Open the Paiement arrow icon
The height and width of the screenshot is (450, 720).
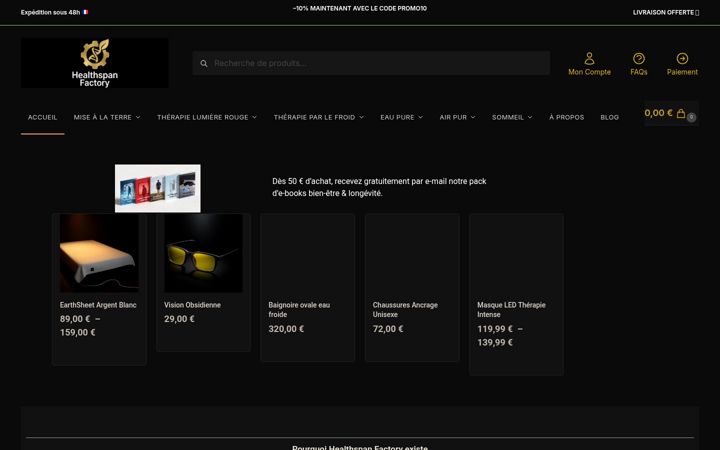click(682, 58)
